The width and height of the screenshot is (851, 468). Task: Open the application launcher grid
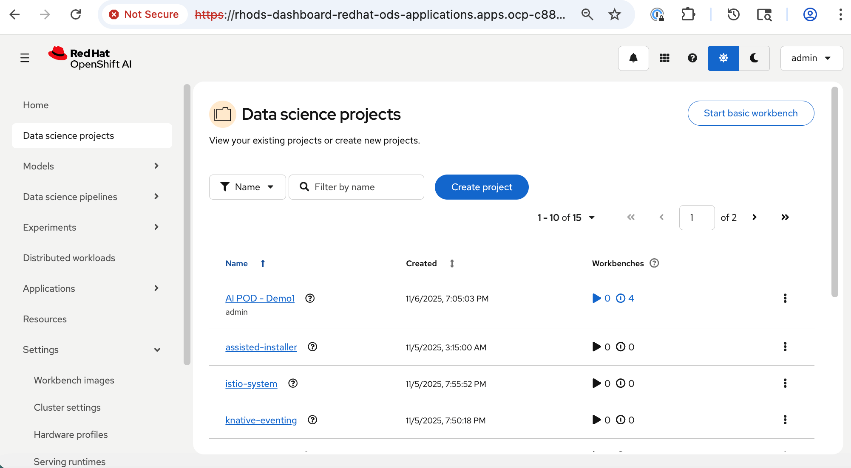tap(664, 58)
